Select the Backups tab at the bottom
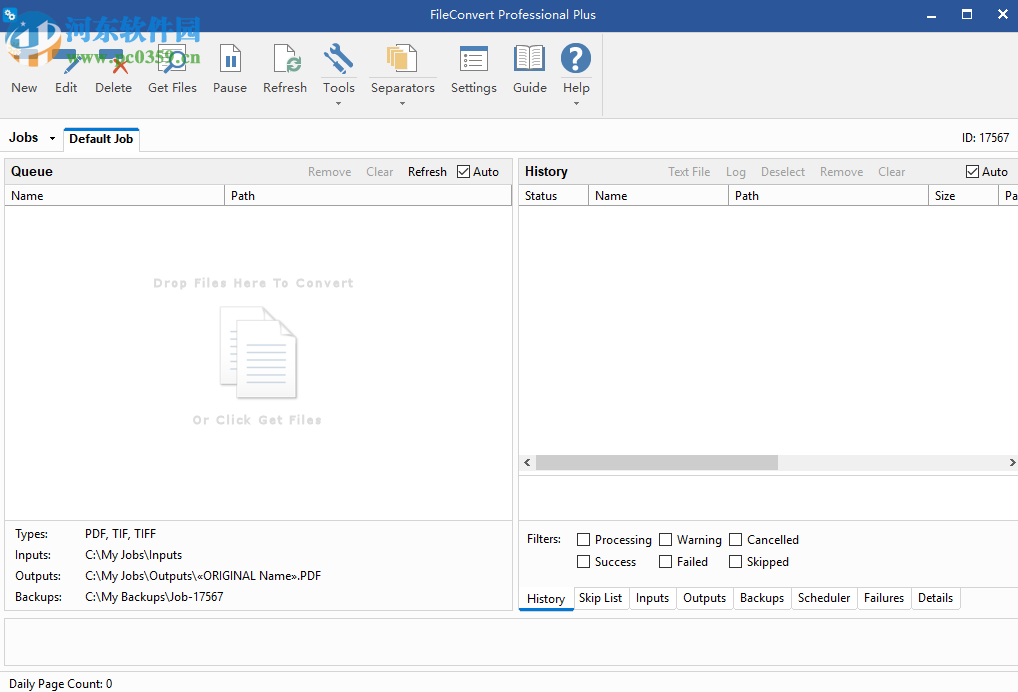Viewport: 1018px width, 692px height. 762,598
